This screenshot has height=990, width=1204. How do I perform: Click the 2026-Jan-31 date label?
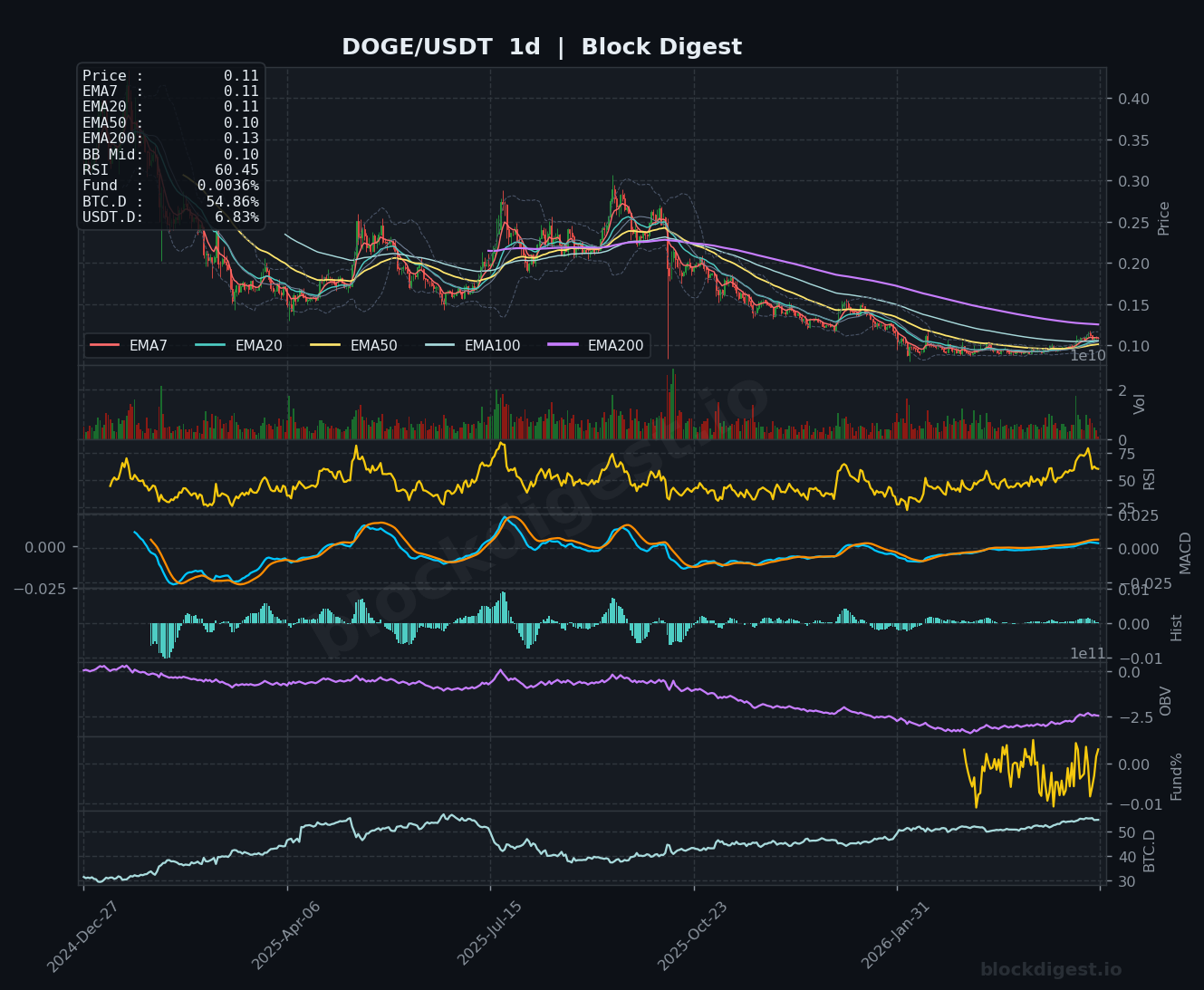pyautogui.click(x=896, y=935)
